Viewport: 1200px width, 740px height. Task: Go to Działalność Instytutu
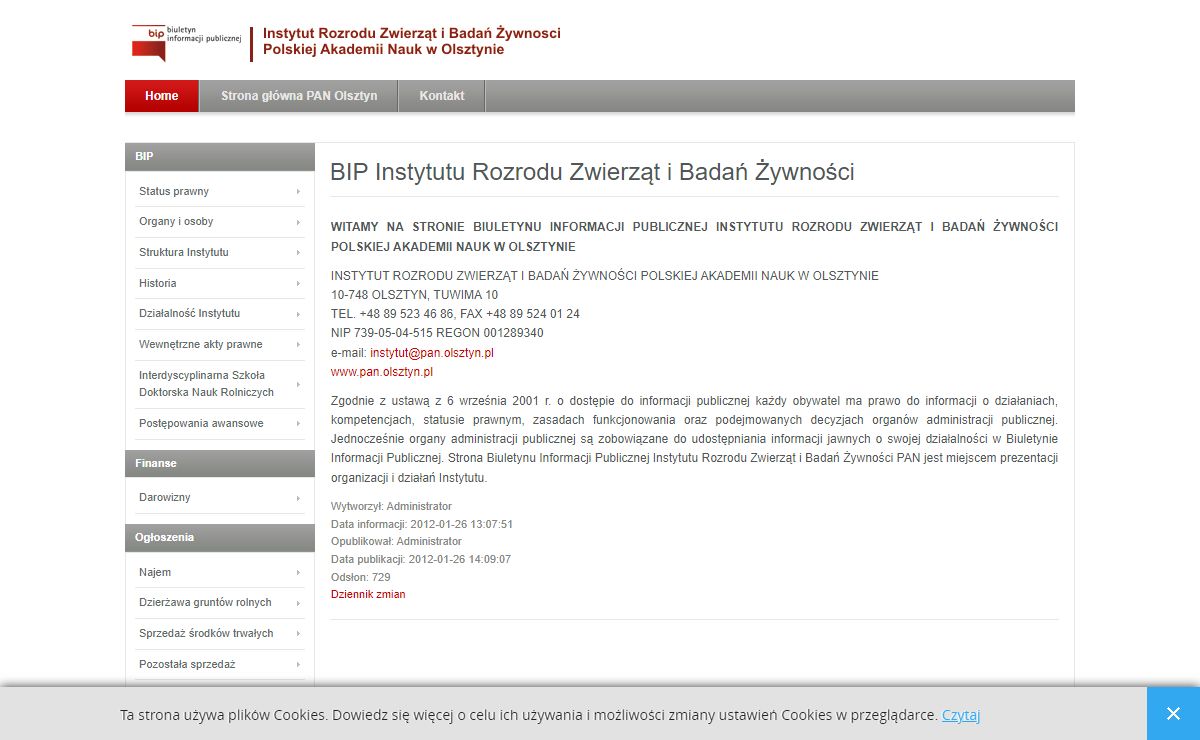tap(220, 313)
